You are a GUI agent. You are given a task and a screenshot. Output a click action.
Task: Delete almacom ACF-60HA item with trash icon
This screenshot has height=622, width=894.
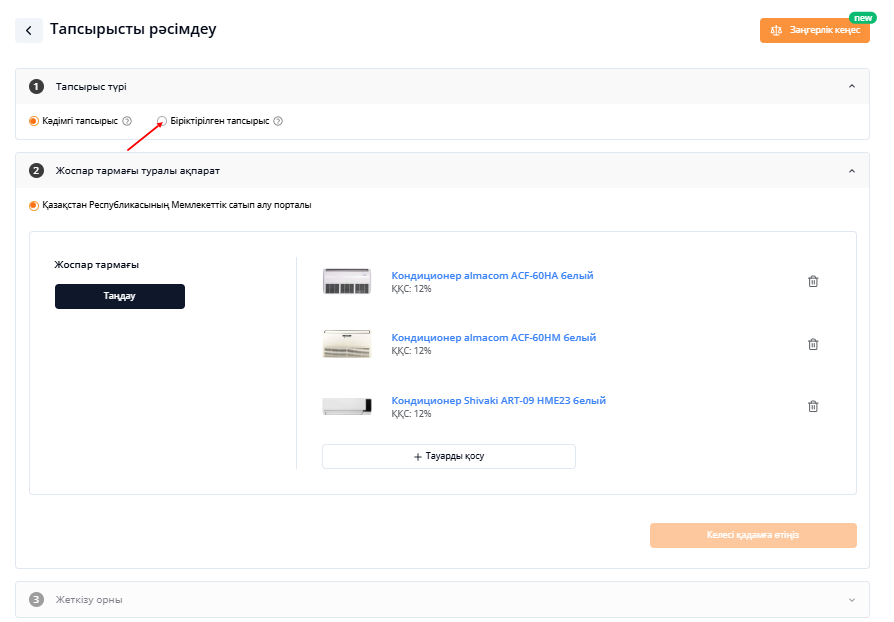(x=813, y=281)
